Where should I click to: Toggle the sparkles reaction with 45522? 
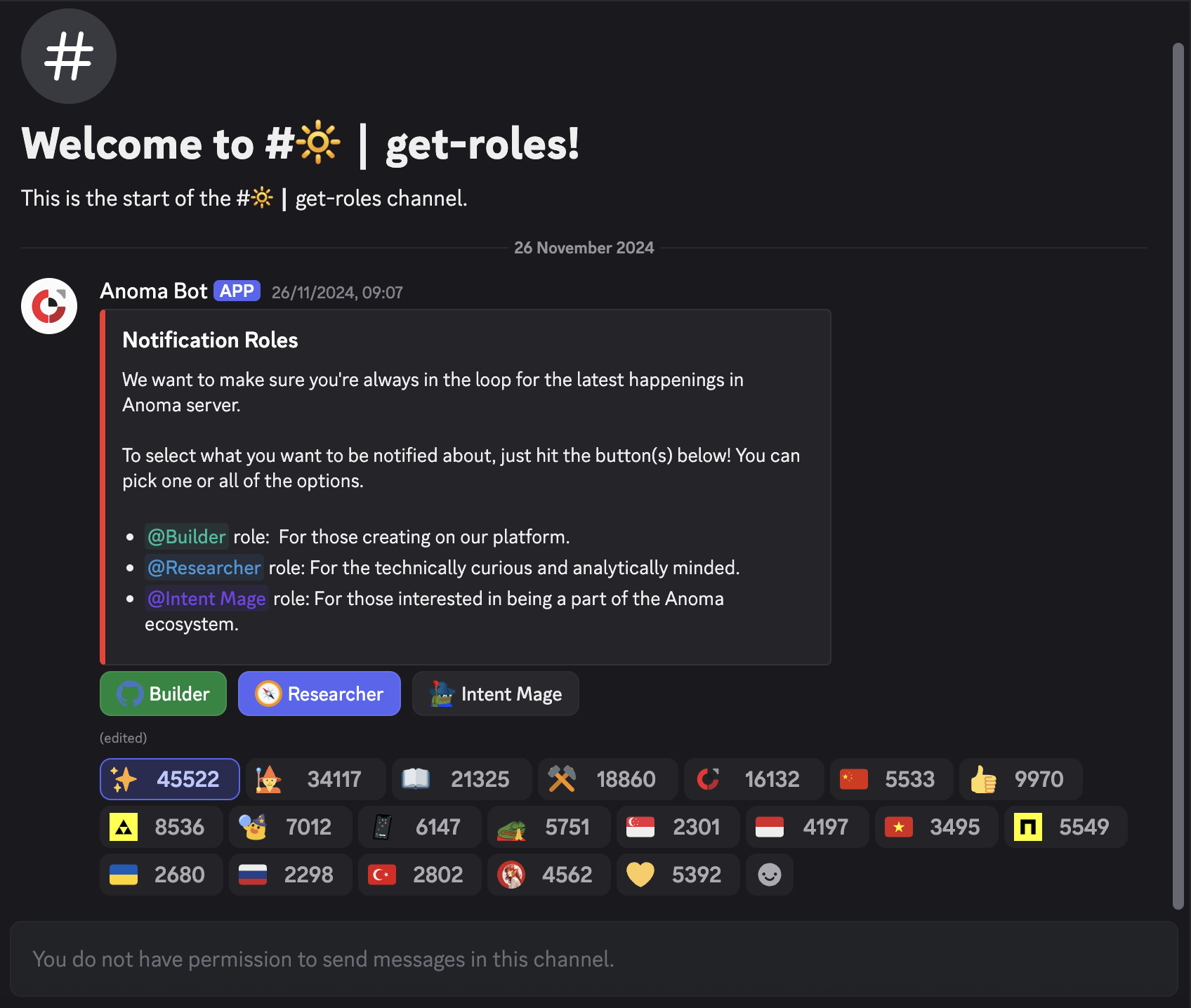[169, 779]
